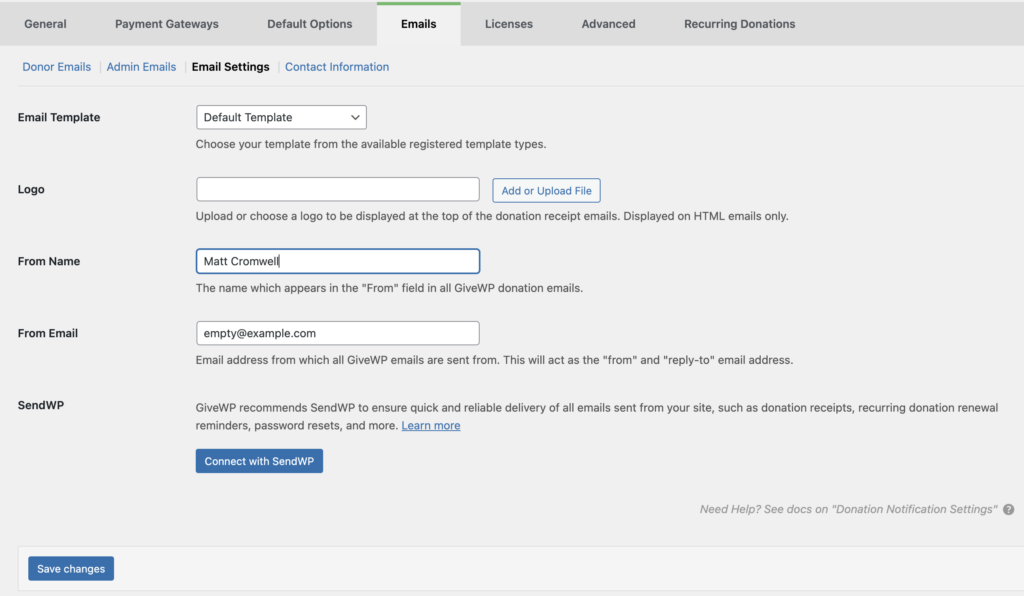Select the Email Settings section
This screenshot has width=1024, height=596.
pos(231,67)
